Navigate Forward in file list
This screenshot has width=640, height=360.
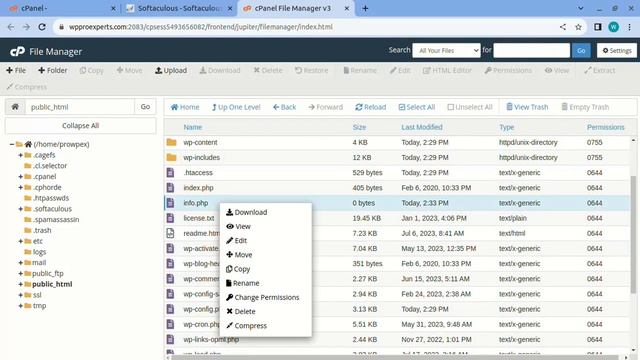click(x=326, y=107)
